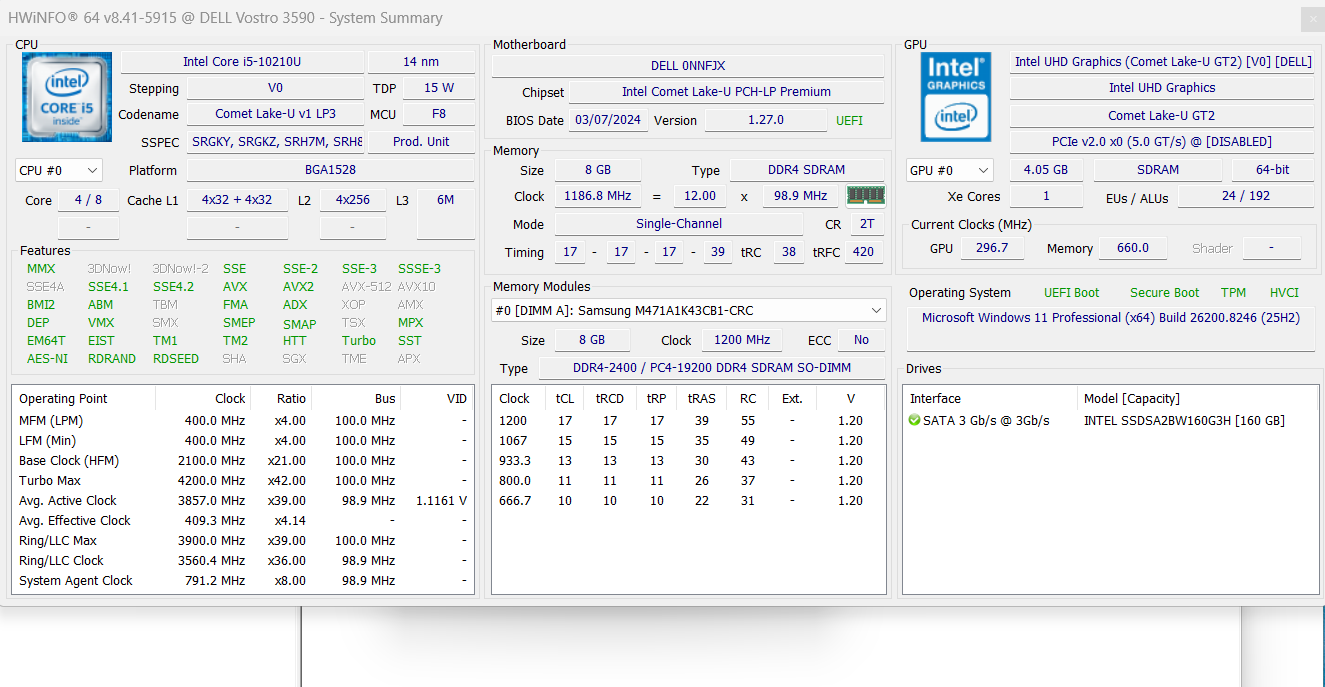The height and width of the screenshot is (687, 1325).
Task: Click the module ECC value No
Action: tap(861, 340)
